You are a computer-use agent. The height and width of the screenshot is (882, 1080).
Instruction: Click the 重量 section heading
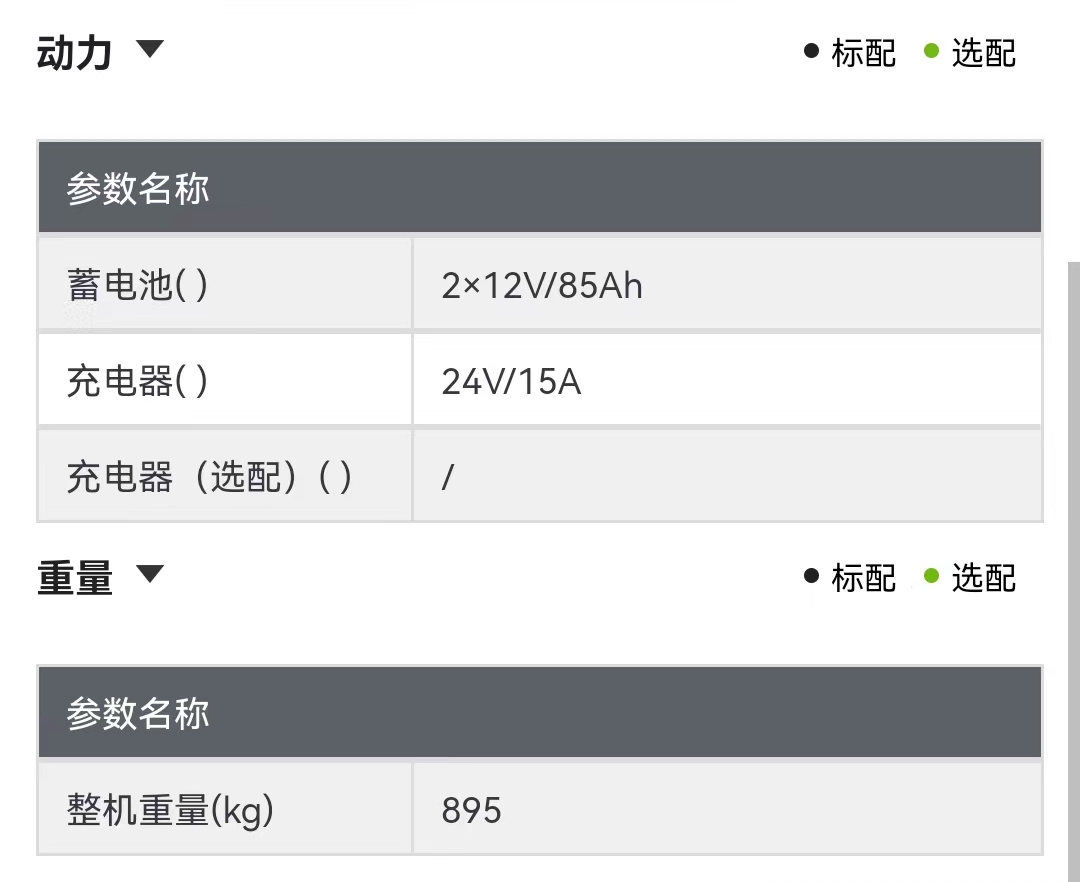tap(74, 578)
